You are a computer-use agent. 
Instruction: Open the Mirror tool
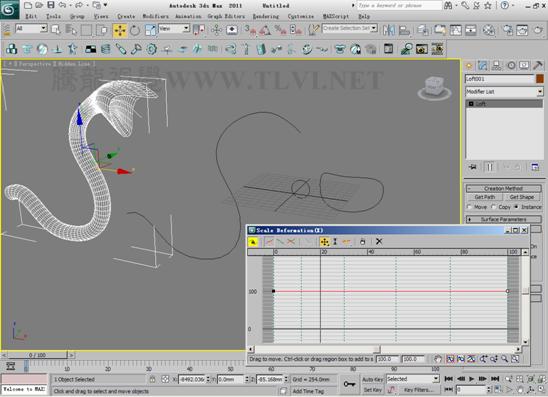(x=388, y=30)
